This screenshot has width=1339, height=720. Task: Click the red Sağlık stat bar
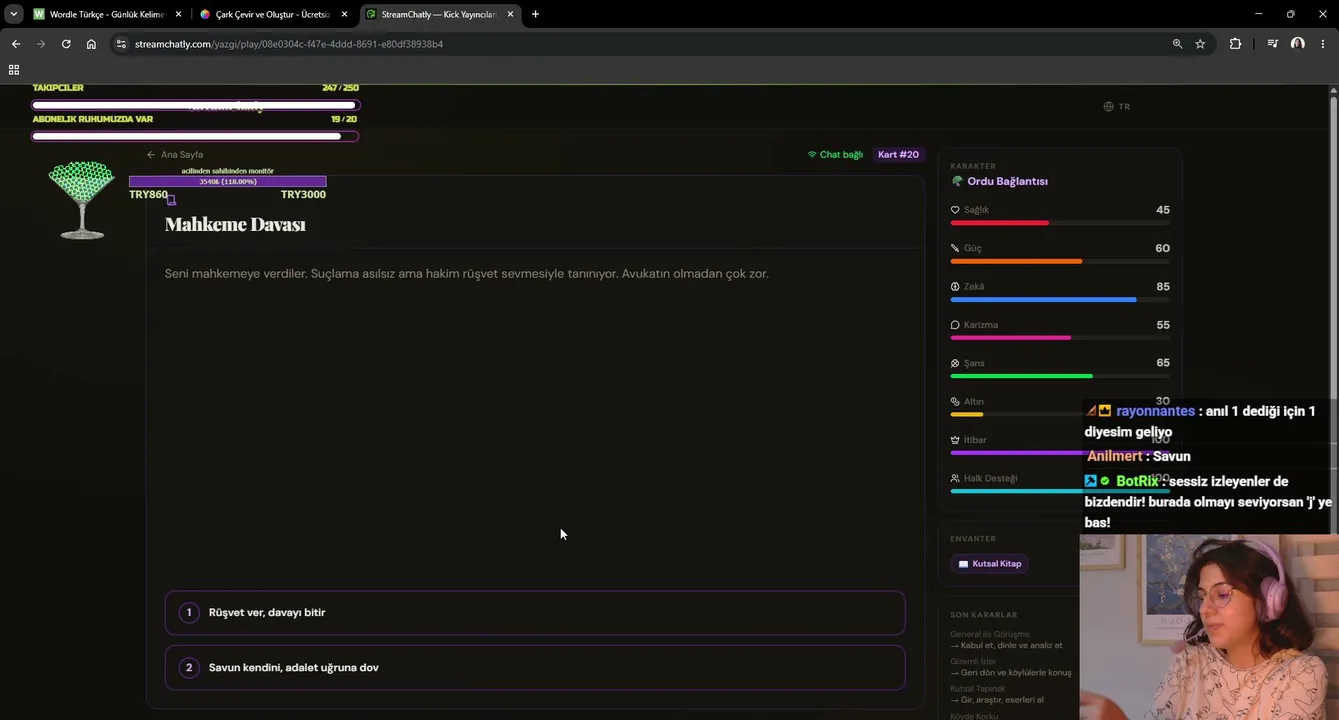[1060, 223]
